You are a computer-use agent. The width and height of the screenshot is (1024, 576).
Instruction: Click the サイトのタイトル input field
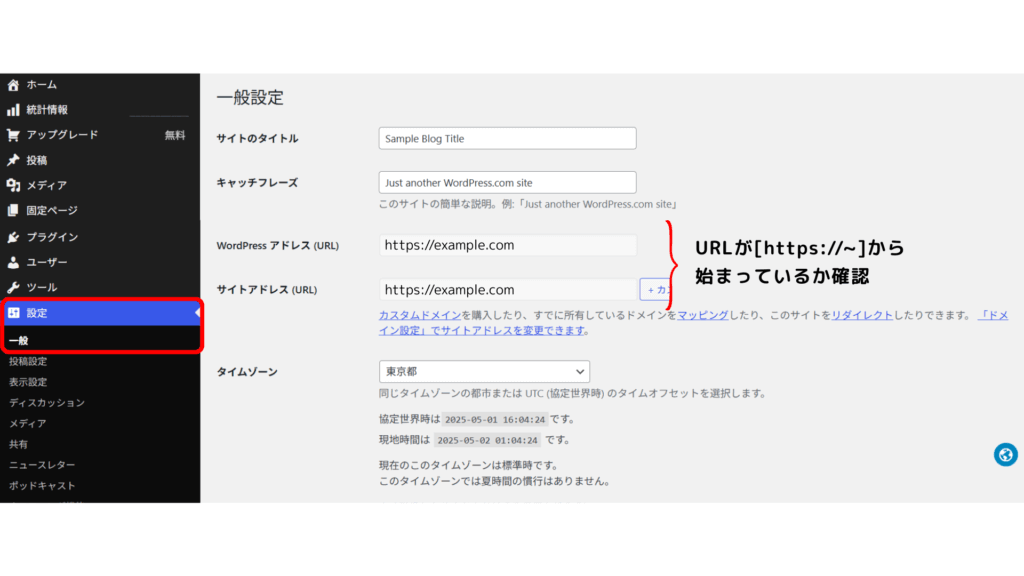[507, 138]
